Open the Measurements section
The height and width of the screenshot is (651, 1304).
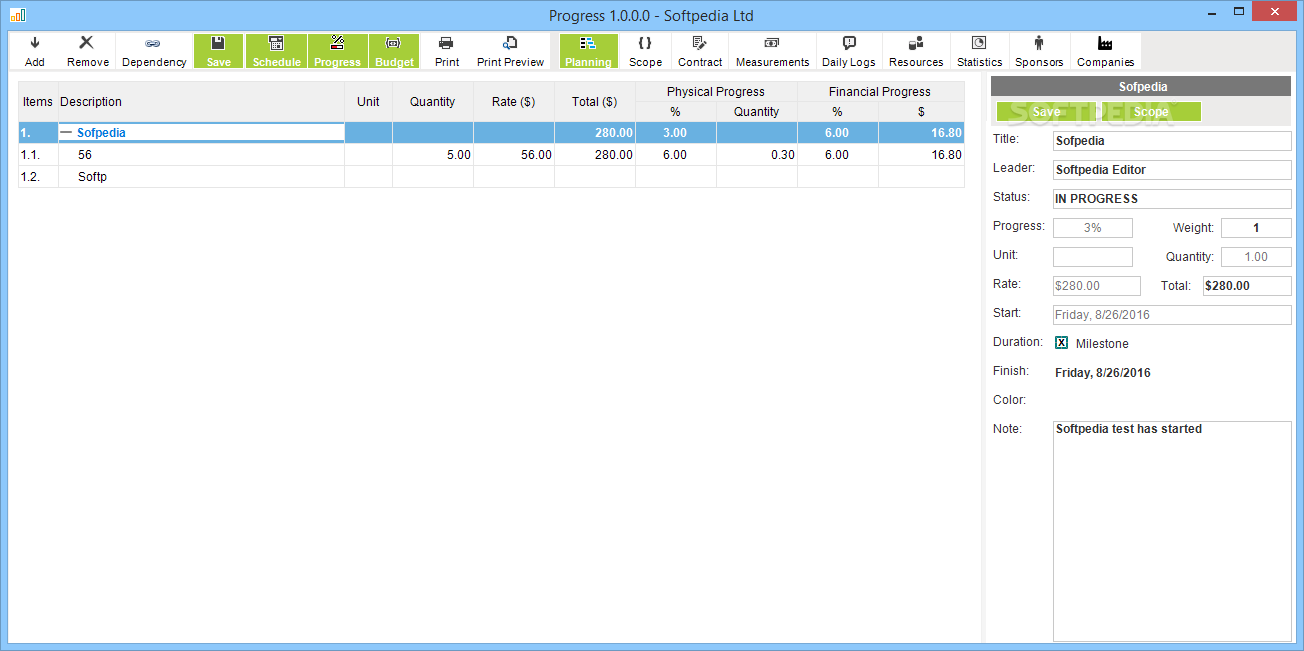pos(772,51)
